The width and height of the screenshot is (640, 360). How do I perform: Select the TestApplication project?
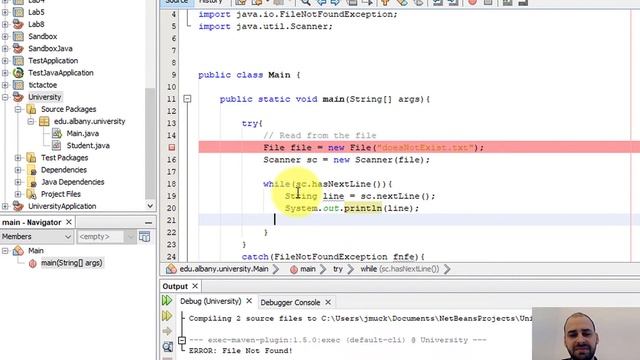point(53,61)
